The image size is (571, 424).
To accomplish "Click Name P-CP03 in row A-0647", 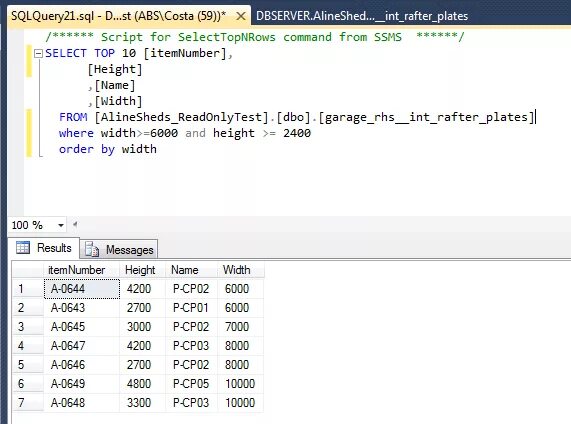I will click(x=192, y=346).
